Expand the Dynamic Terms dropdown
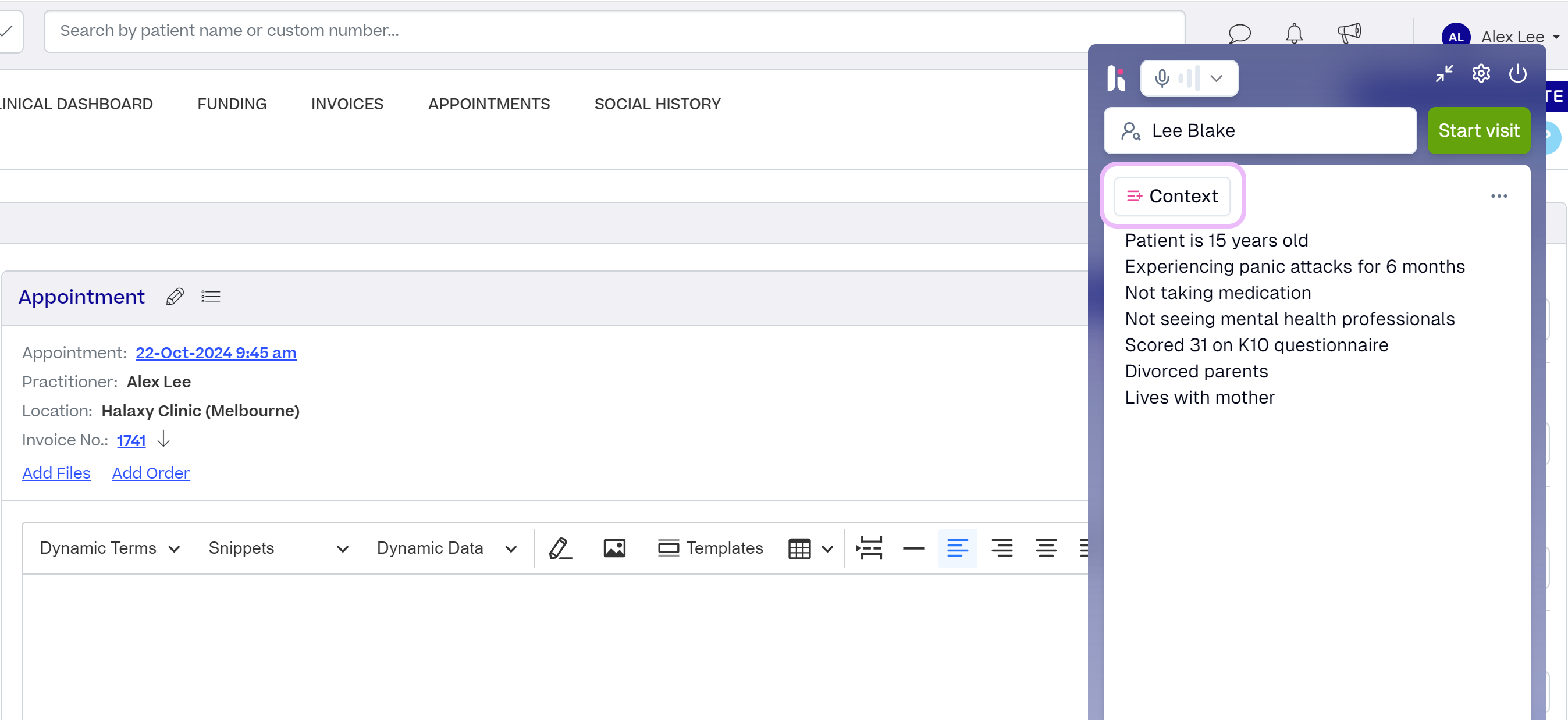Viewport: 1568px width, 720px height. tap(109, 548)
